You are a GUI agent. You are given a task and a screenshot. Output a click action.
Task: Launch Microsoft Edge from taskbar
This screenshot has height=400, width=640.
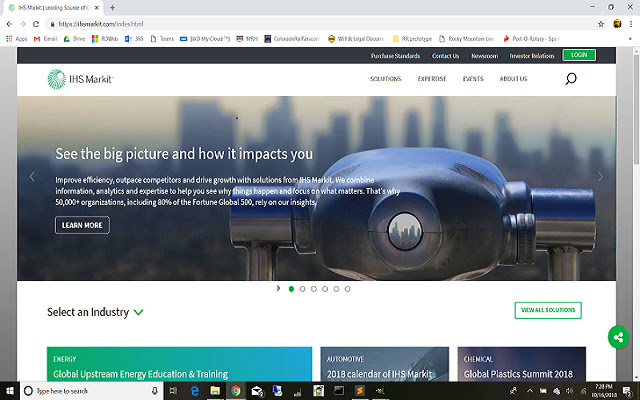click(195, 391)
